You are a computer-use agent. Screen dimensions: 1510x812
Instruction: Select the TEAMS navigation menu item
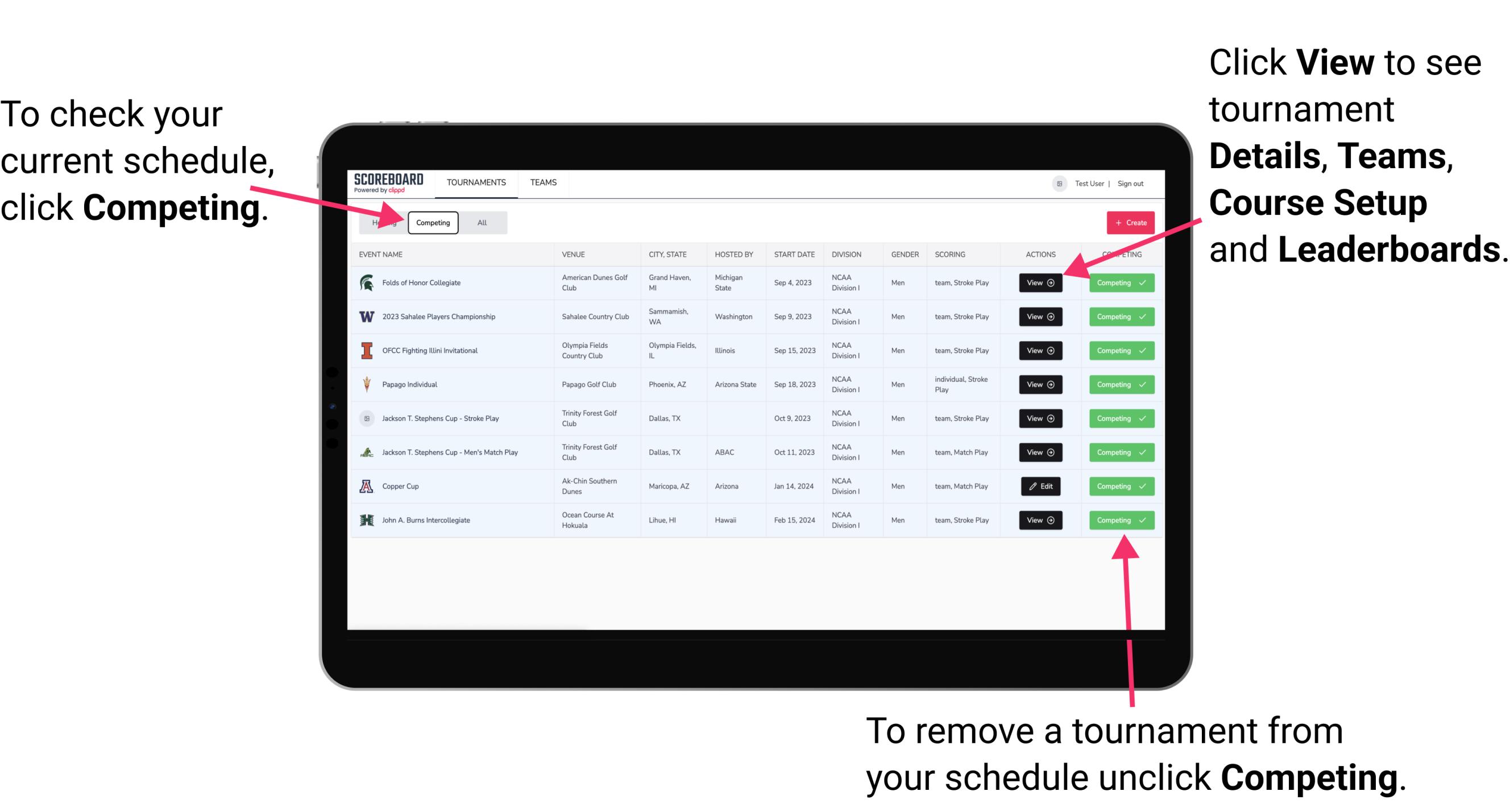(x=545, y=182)
